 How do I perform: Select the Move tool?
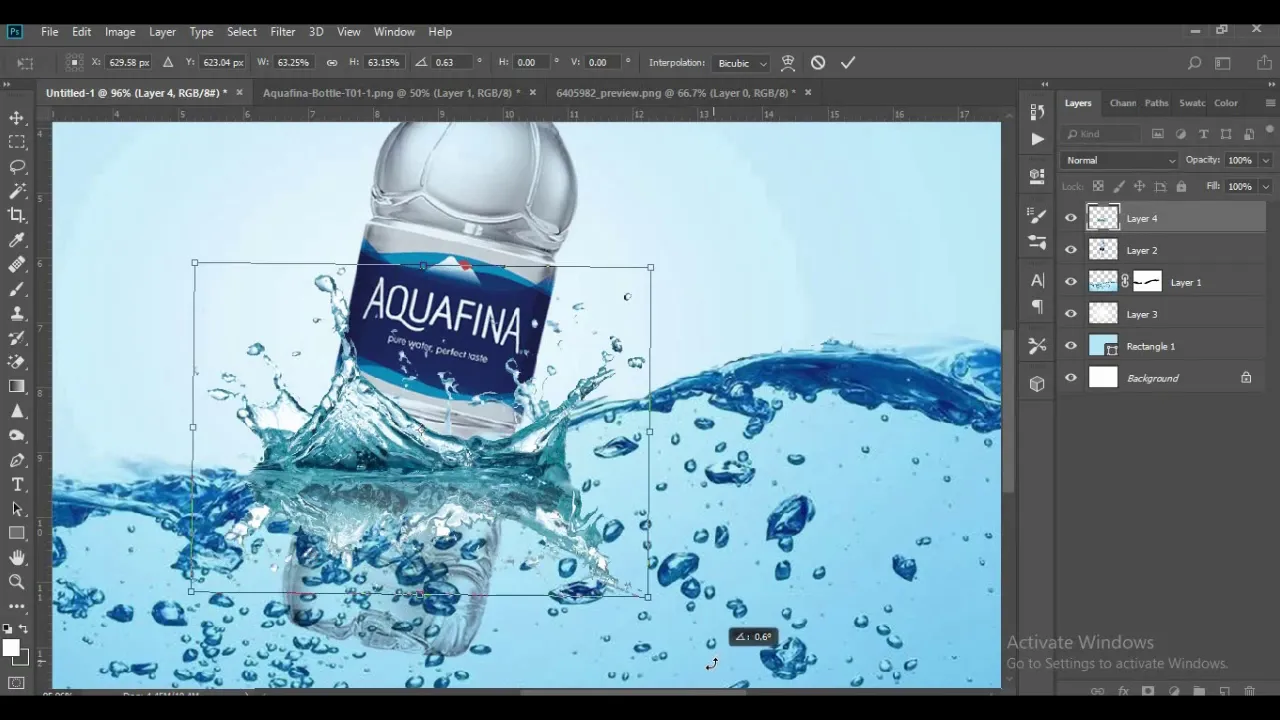[x=17, y=117]
